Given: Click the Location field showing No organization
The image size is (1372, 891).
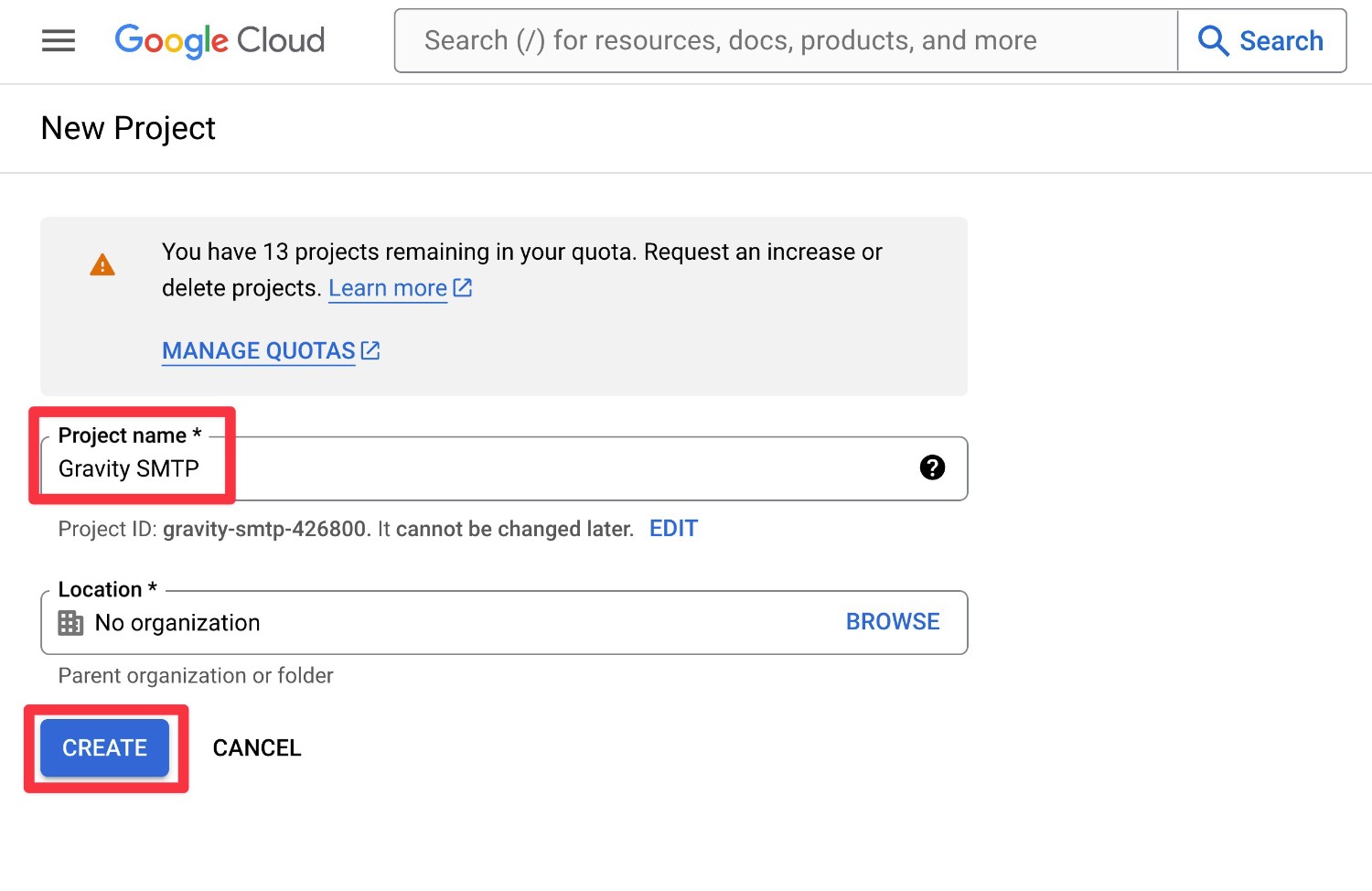Looking at the screenshot, I should [x=504, y=622].
